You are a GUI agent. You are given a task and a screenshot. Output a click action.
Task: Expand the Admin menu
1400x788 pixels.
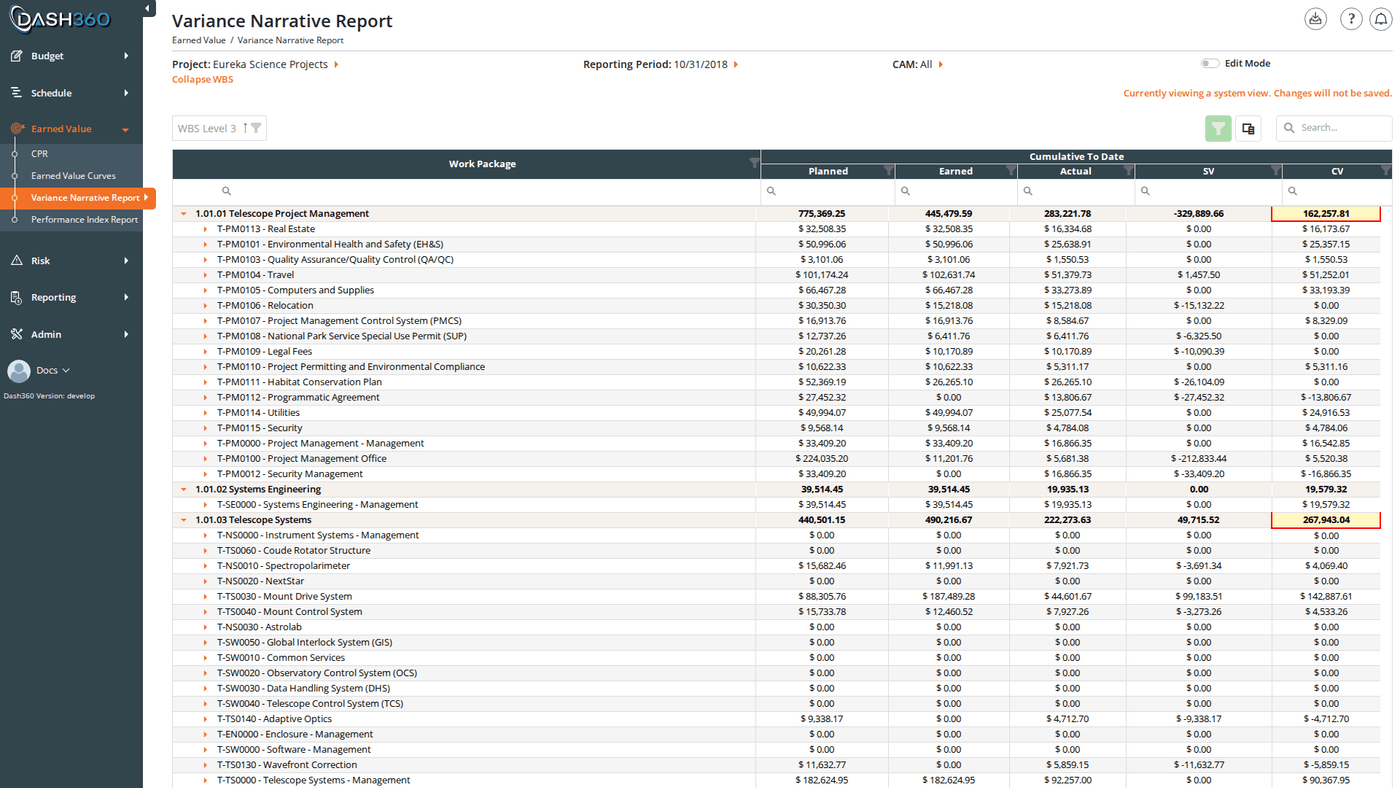(126, 335)
